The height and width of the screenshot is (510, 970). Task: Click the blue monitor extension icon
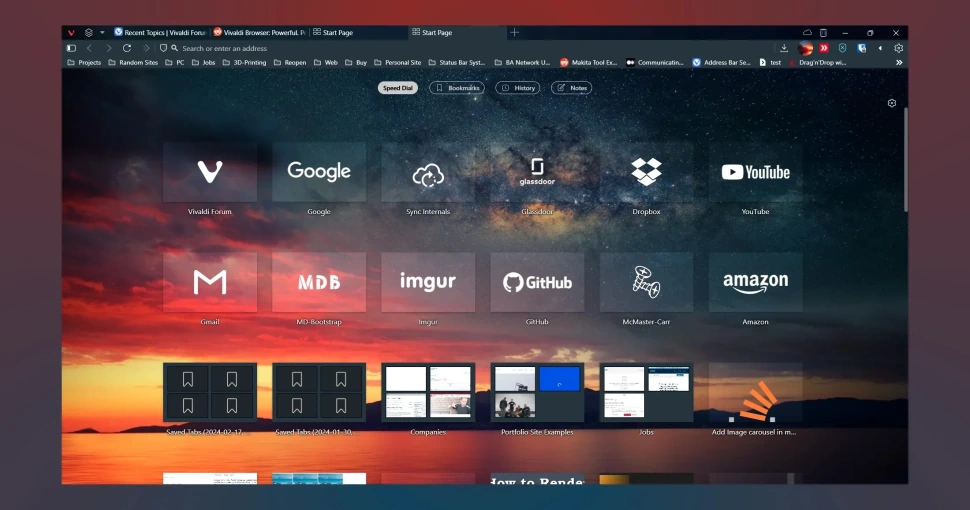pyautogui.click(x=861, y=48)
